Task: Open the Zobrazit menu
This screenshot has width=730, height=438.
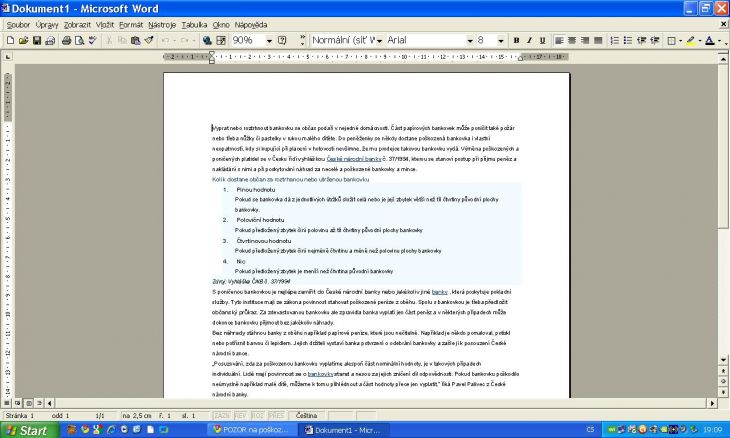Action: [77, 25]
